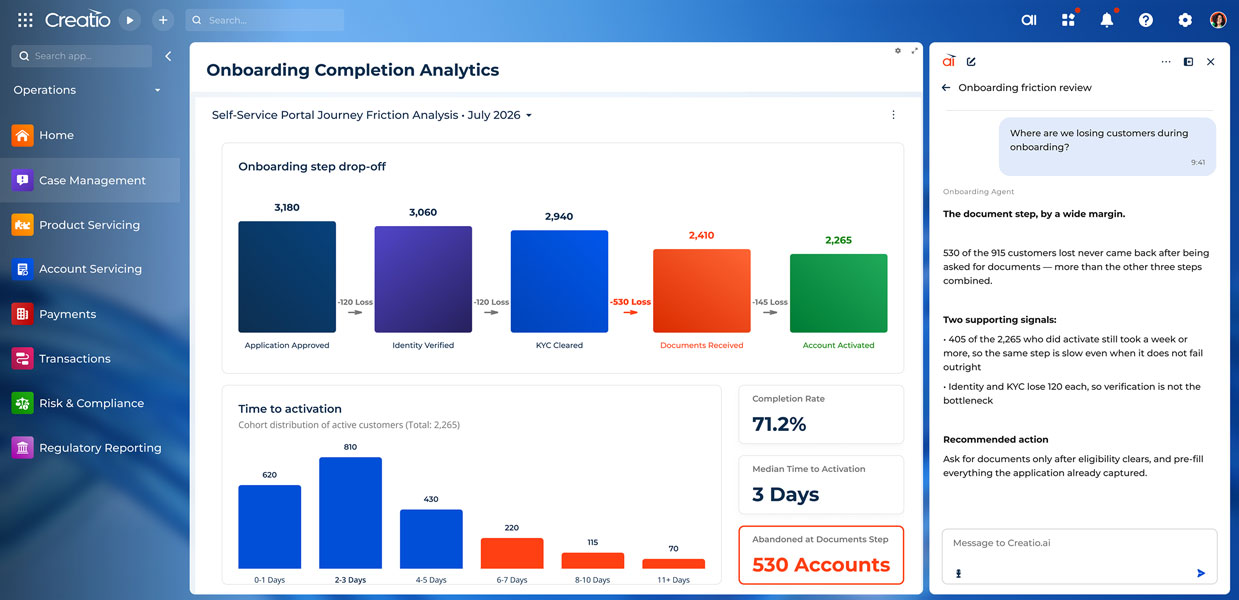Start new chat with edit icon
This screenshot has width=1239, height=600.
(x=971, y=62)
